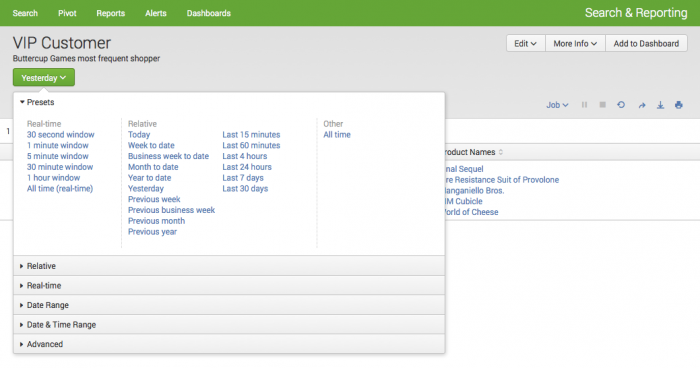This screenshot has width=700, height=368.
Task: Click Add to Dashboard button
Action: 646,43
